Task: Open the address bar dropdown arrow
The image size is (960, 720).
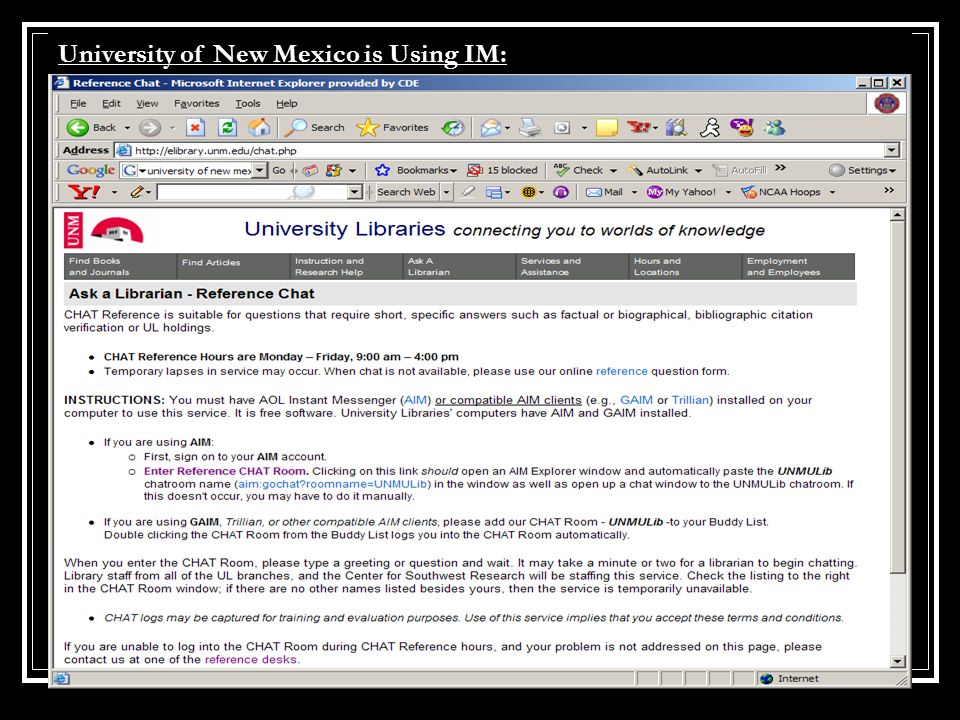Action: 891,150
